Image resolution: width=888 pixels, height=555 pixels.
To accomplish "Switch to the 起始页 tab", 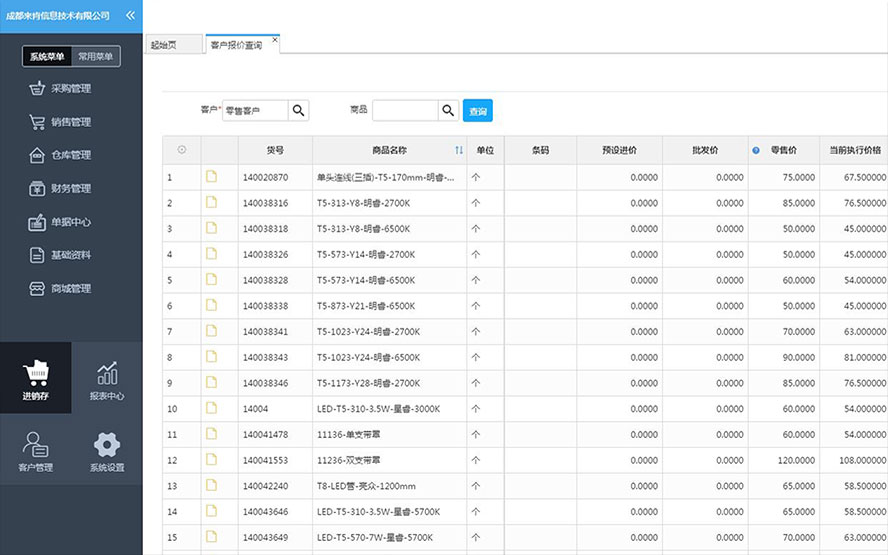I will click(162, 46).
